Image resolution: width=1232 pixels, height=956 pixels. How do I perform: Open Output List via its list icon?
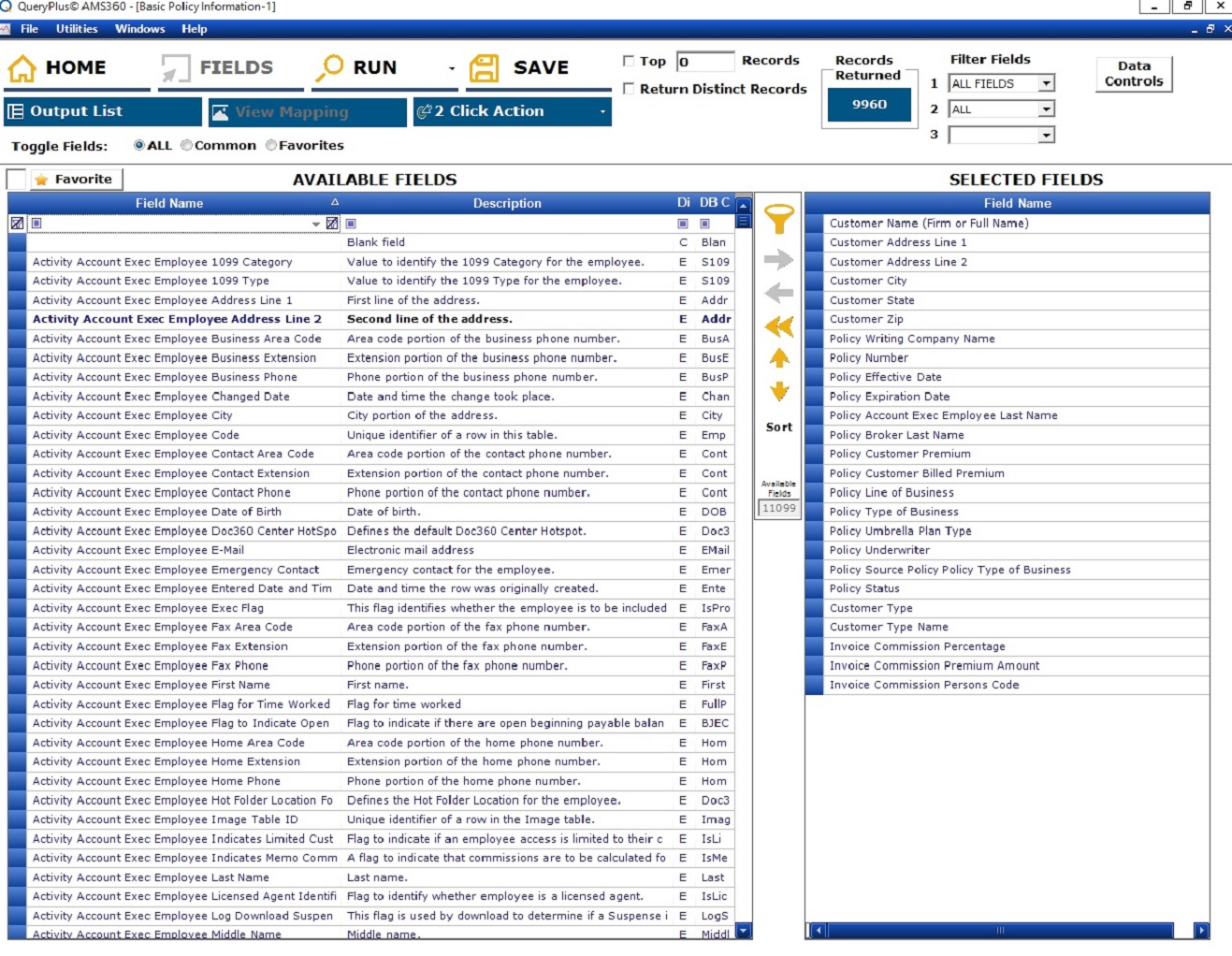16,111
